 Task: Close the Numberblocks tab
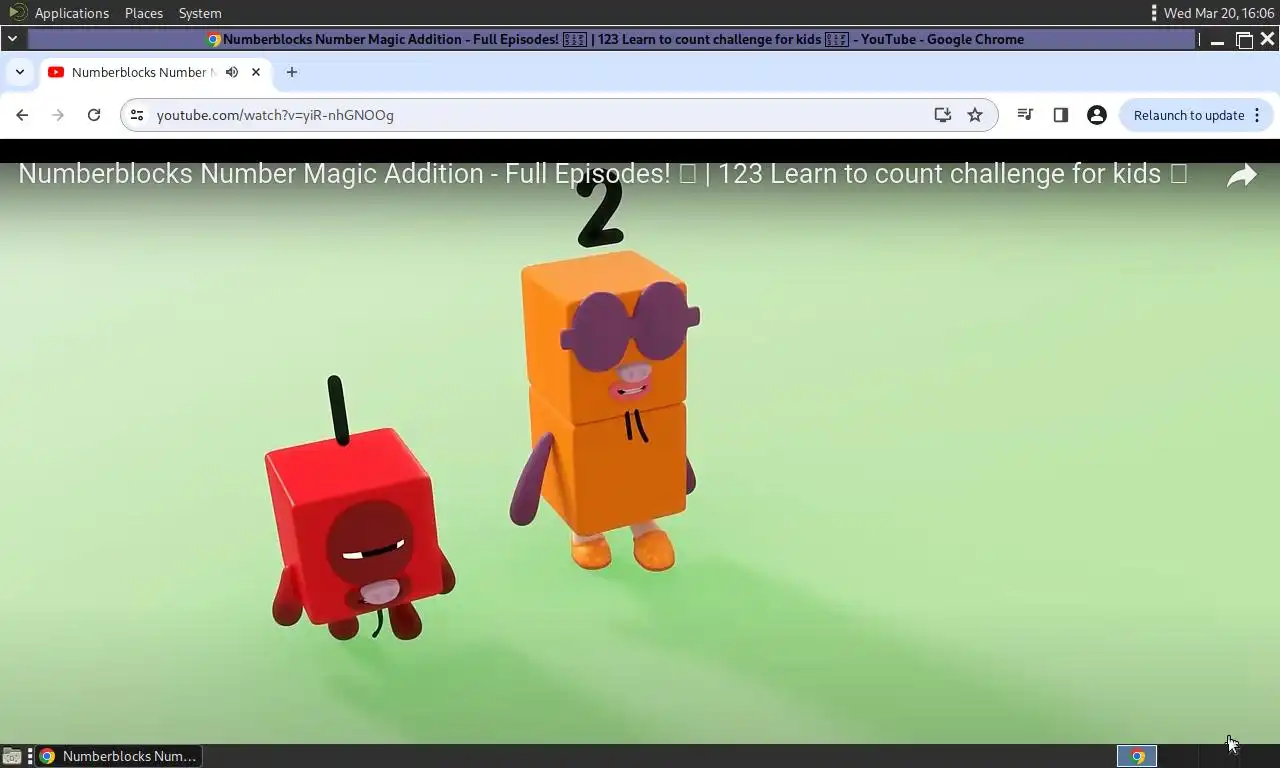tap(256, 72)
